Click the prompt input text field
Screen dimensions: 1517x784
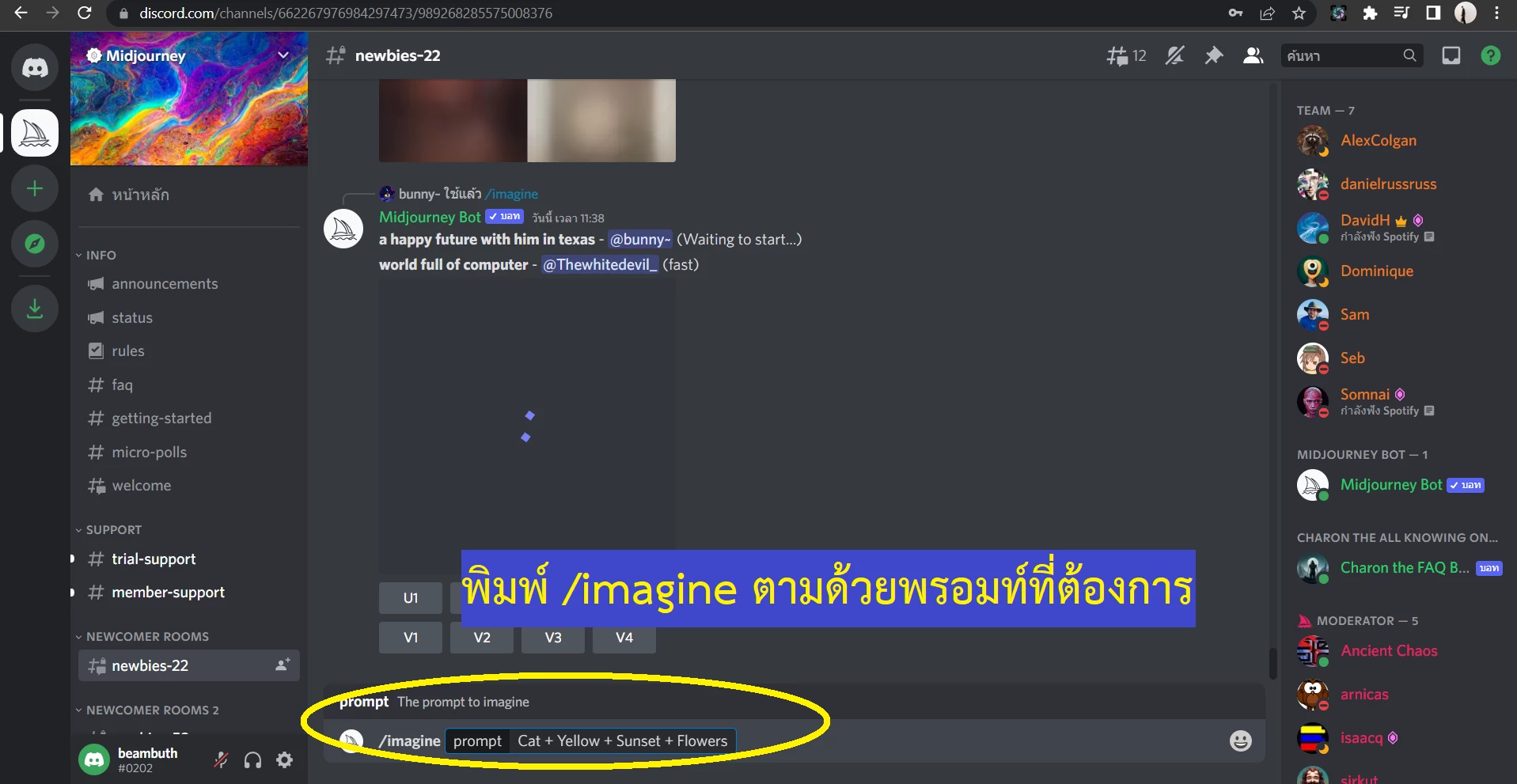click(x=623, y=741)
